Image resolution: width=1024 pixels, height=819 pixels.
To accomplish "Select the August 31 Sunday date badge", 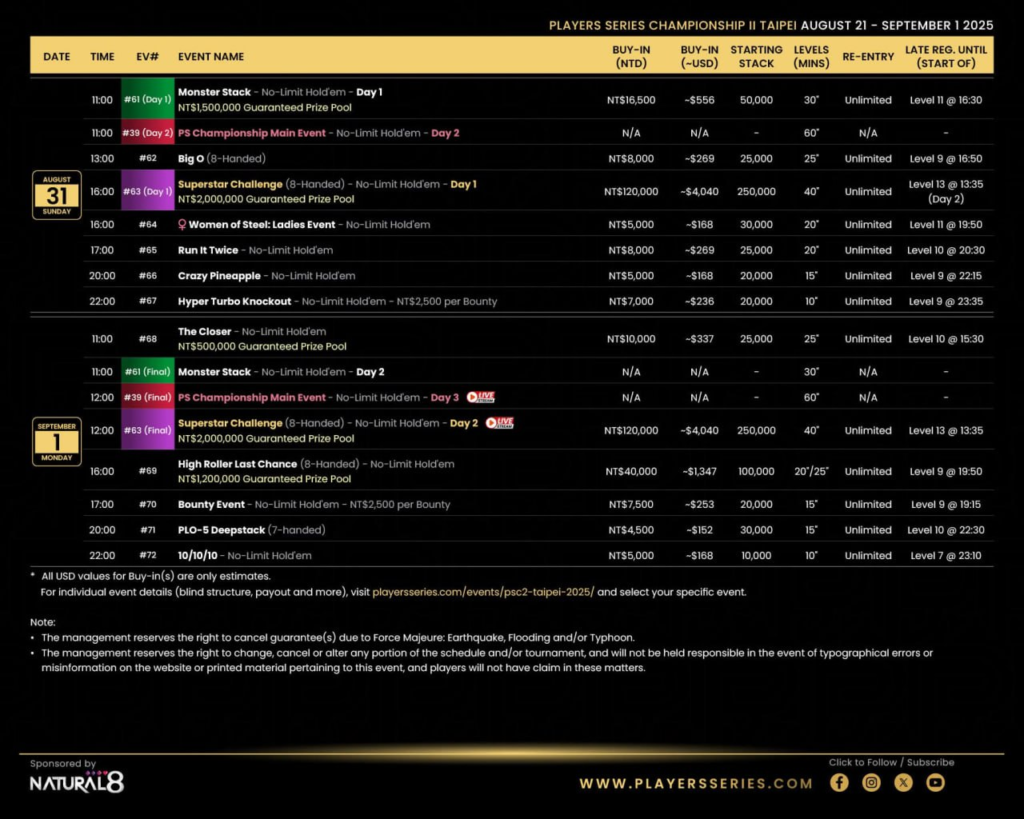I will 56,195.
